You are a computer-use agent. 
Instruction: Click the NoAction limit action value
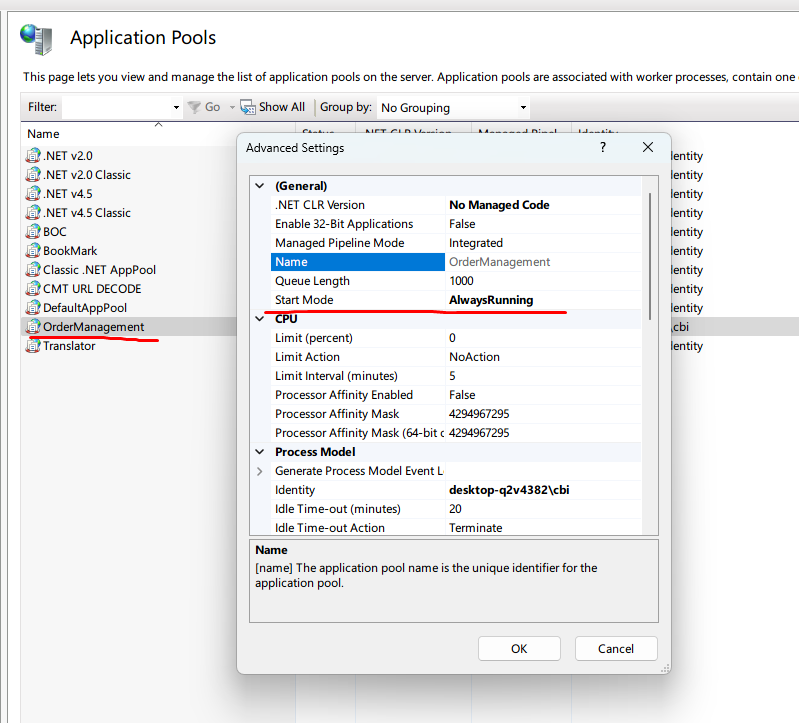coord(474,357)
